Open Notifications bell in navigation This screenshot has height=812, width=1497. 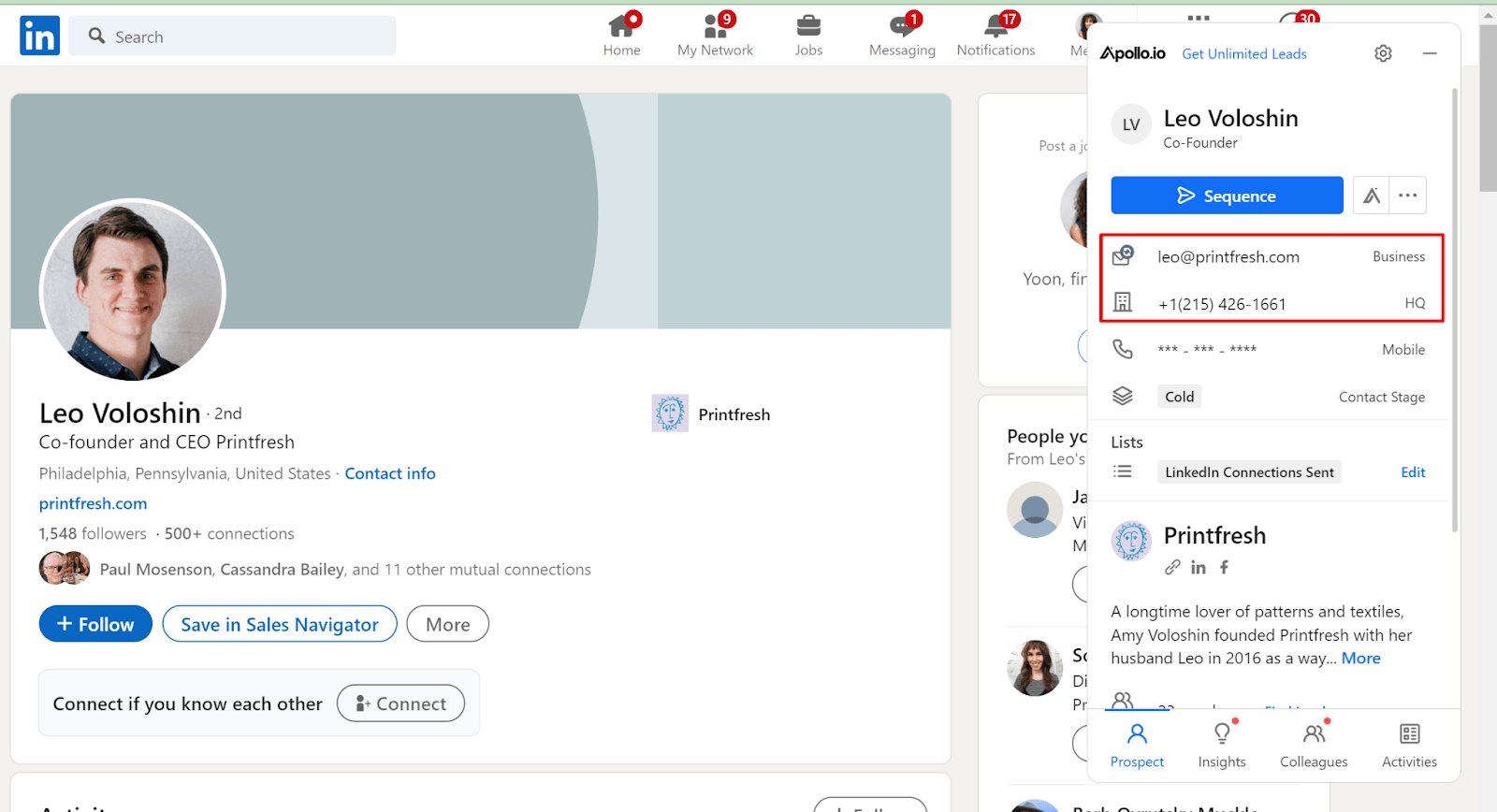click(x=996, y=36)
